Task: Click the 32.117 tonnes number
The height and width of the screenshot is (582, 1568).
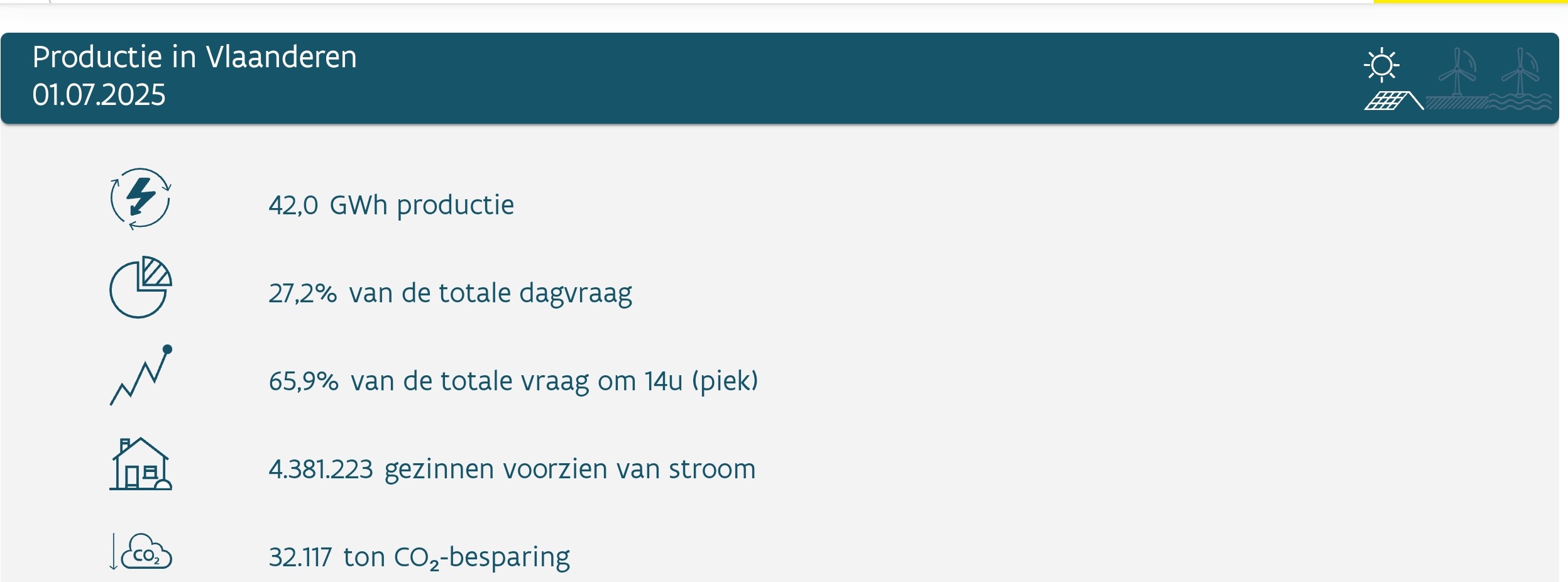Action: tap(300, 557)
